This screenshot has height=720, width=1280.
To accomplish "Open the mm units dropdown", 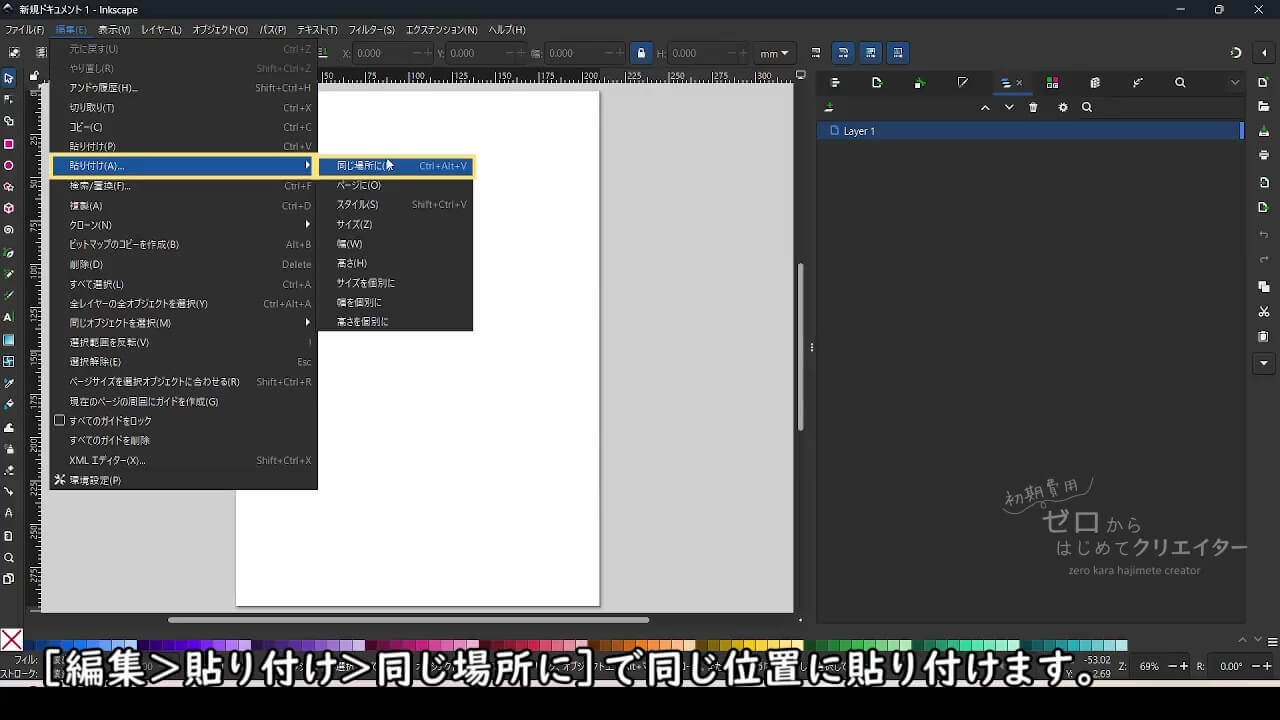I will click(774, 53).
